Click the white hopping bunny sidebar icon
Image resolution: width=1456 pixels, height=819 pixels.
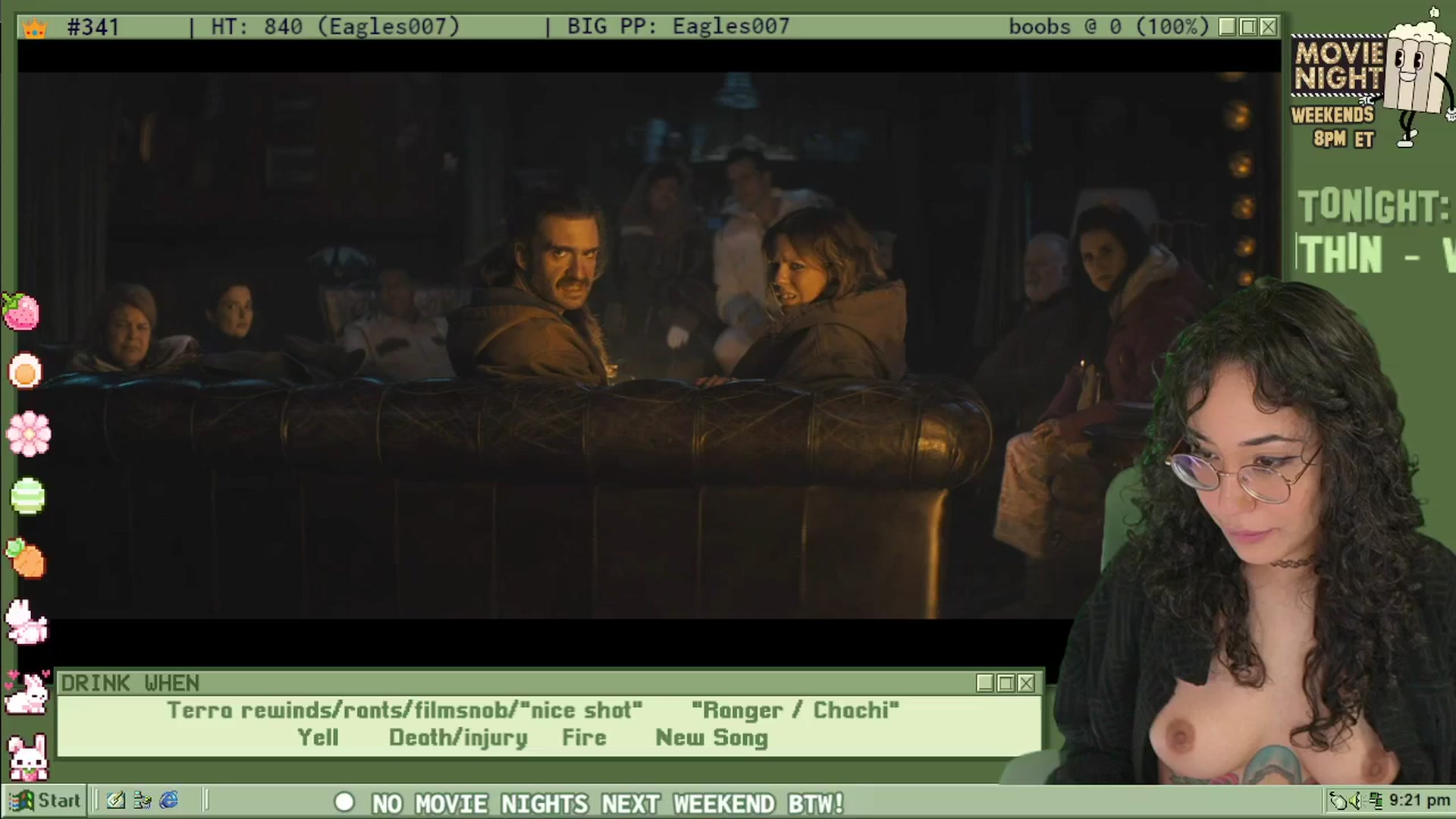point(27,622)
